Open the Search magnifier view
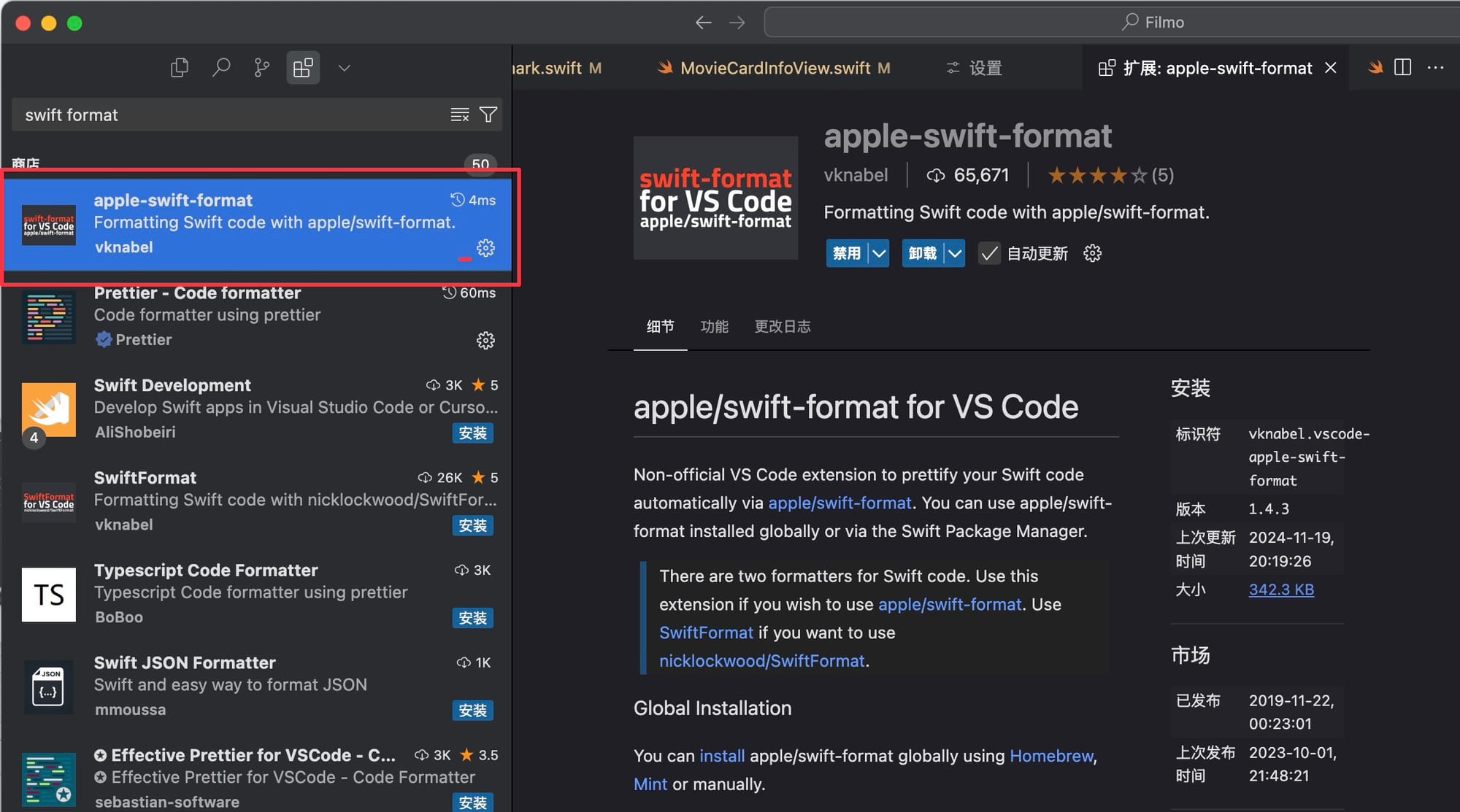 tap(220, 68)
